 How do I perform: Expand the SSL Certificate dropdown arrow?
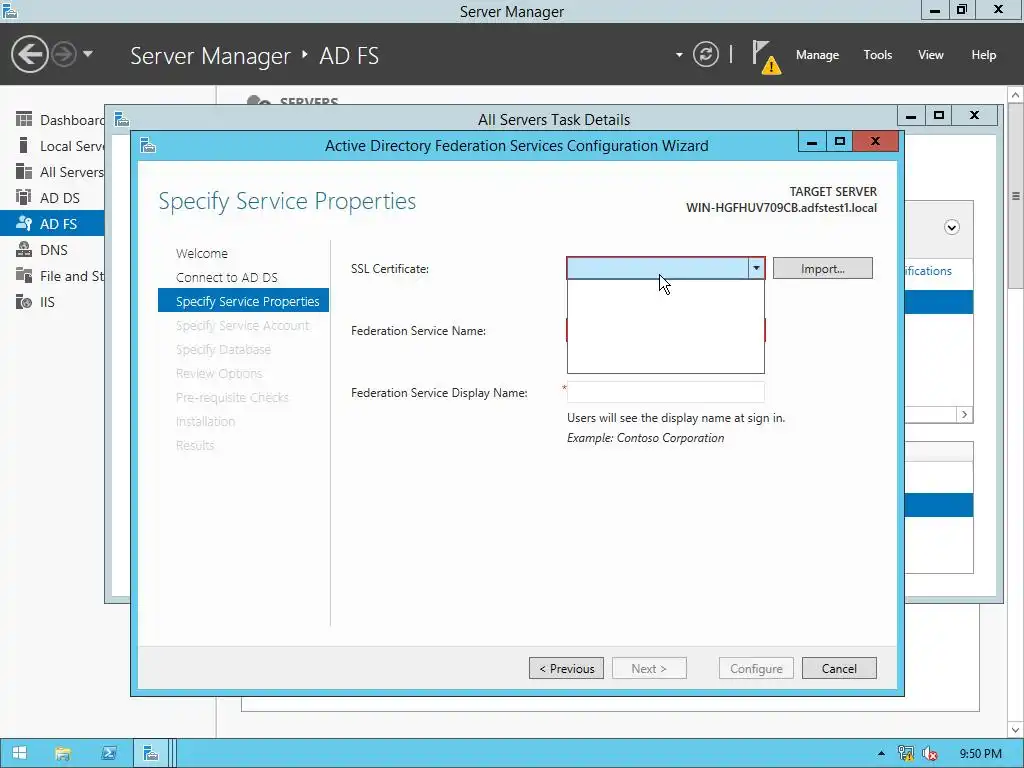756,268
